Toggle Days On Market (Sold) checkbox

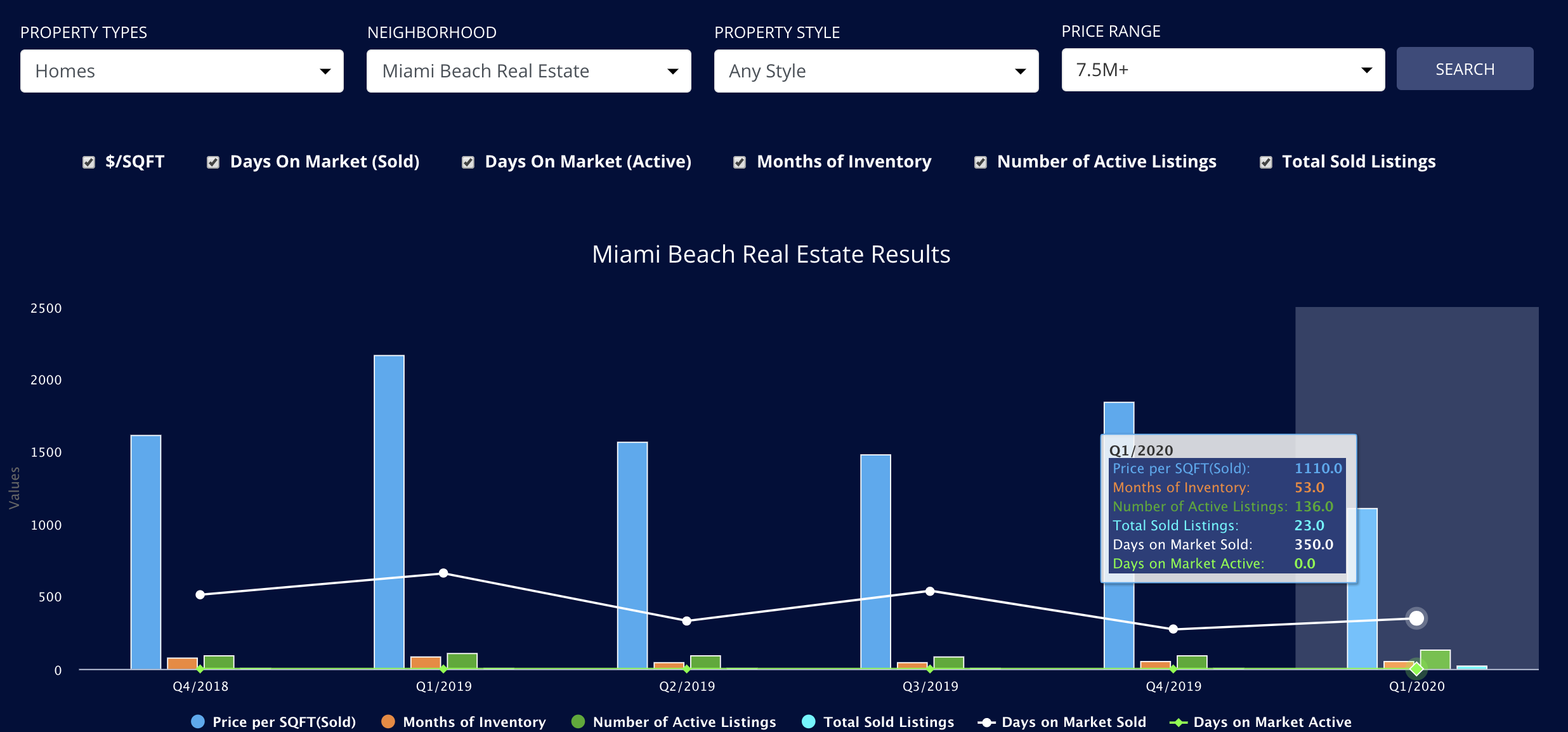[213, 162]
